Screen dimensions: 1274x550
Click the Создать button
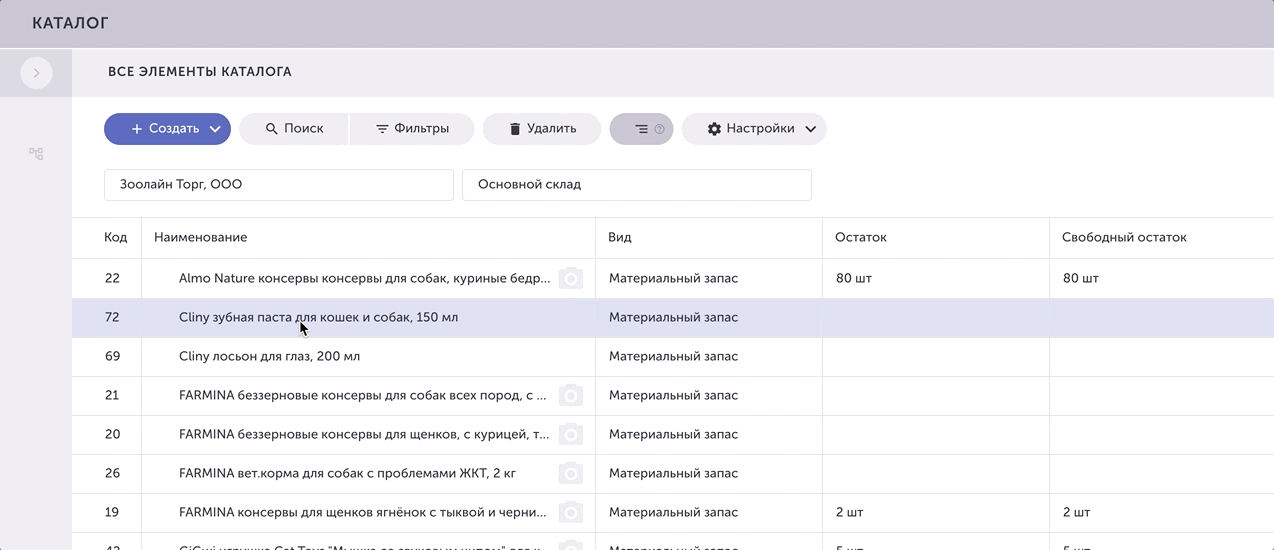click(x=167, y=129)
